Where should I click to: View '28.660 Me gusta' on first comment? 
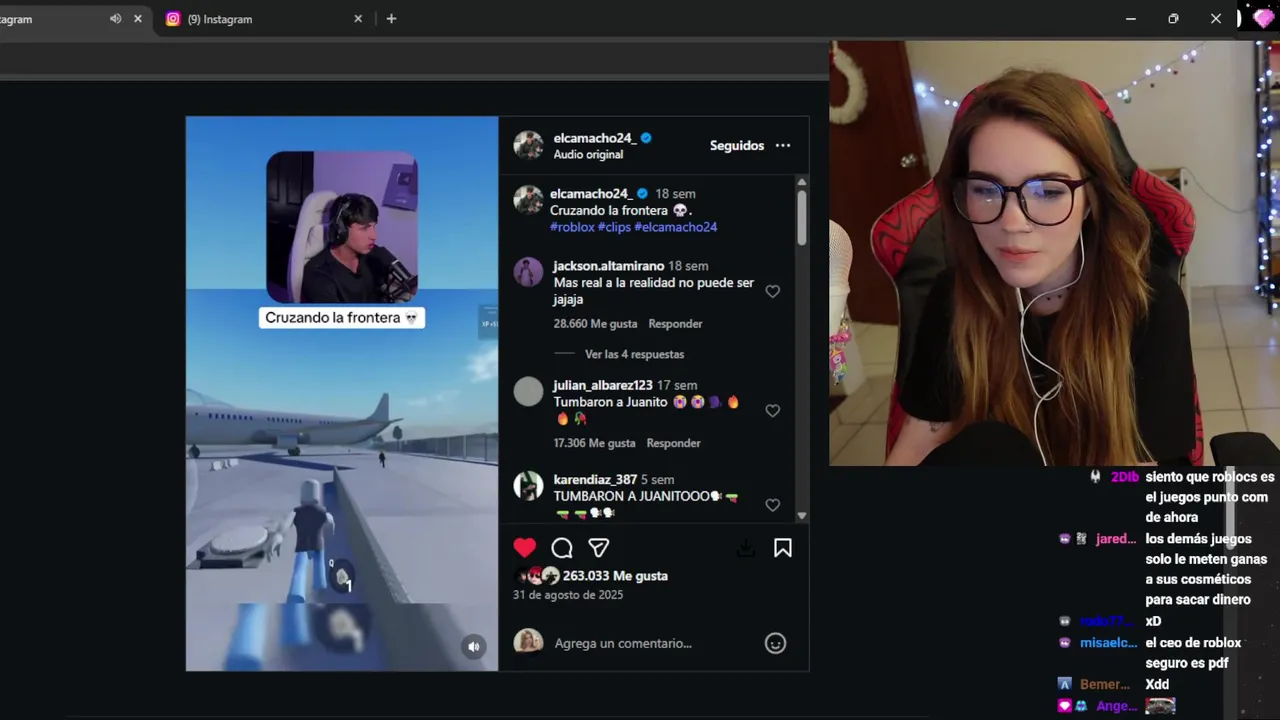(x=596, y=324)
